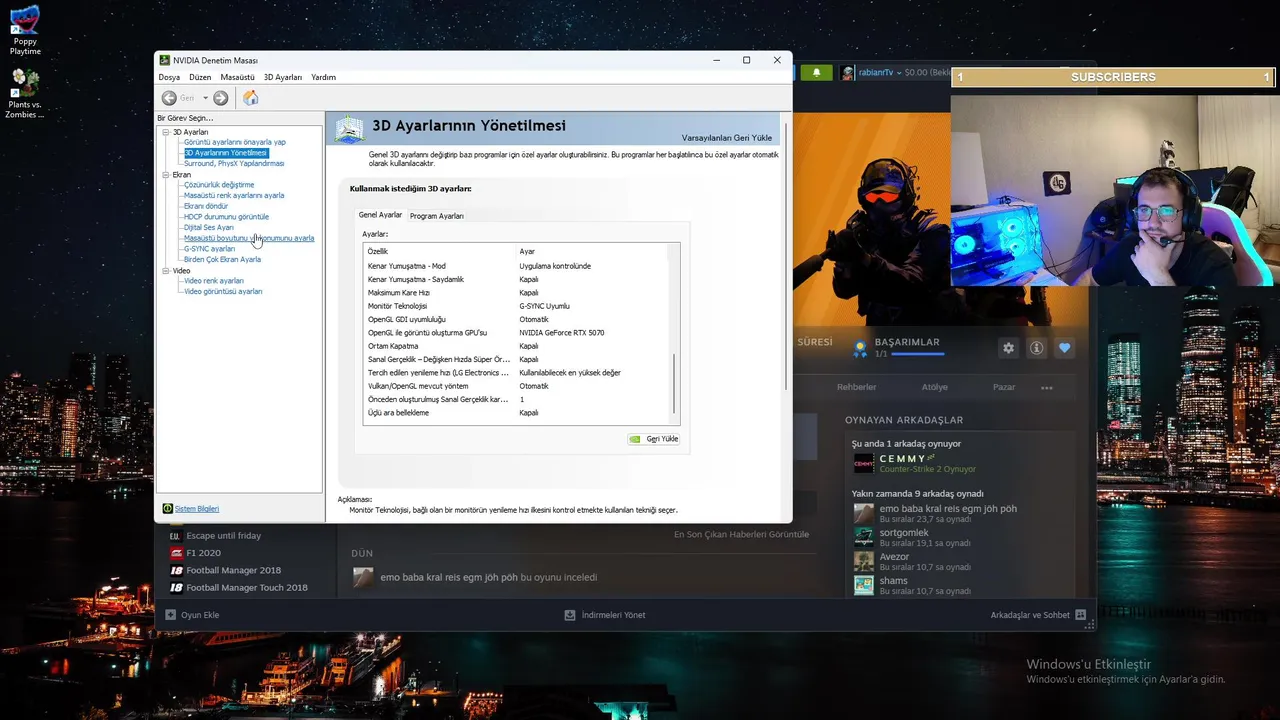1280x720 pixels.
Task: Select Escape until friday in the library
Action: point(223,536)
